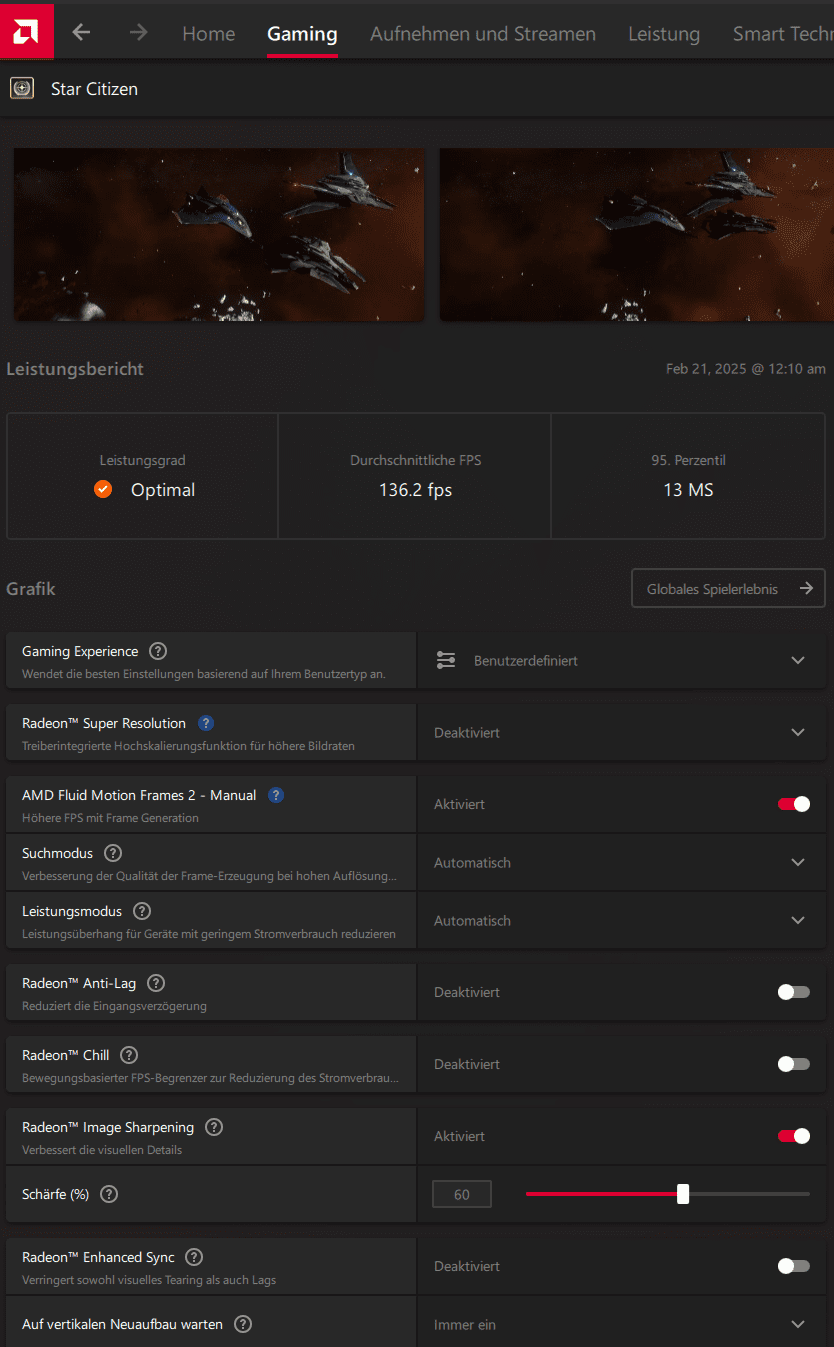Show info for AMD Fluid Motion Frames 2
This screenshot has height=1347, width=834.
click(x=276, y=796)
